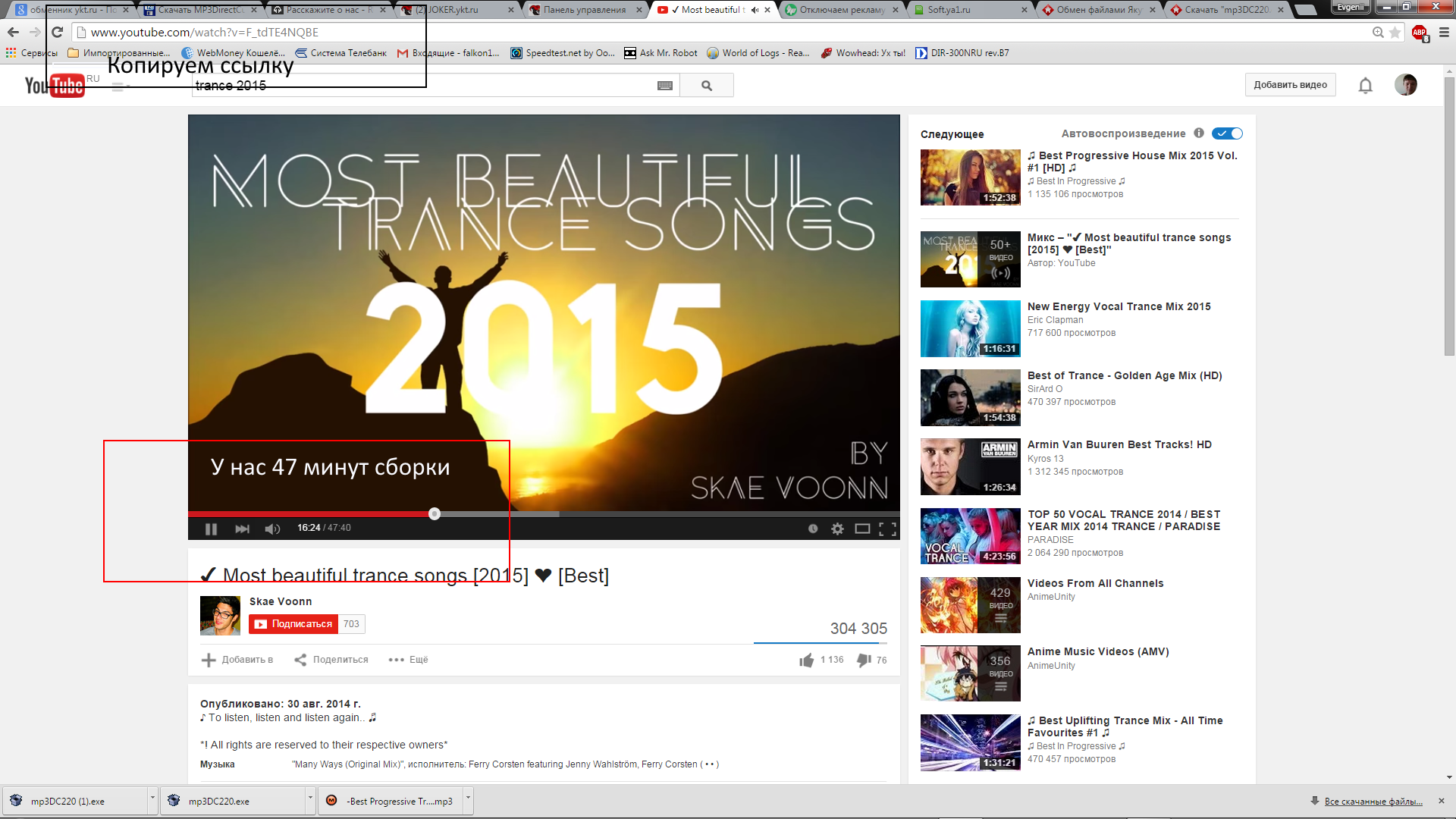This screenshot has width=1456, height=819.
Task: Click Skae Voonn channel name
Action: tap(281, 601)
